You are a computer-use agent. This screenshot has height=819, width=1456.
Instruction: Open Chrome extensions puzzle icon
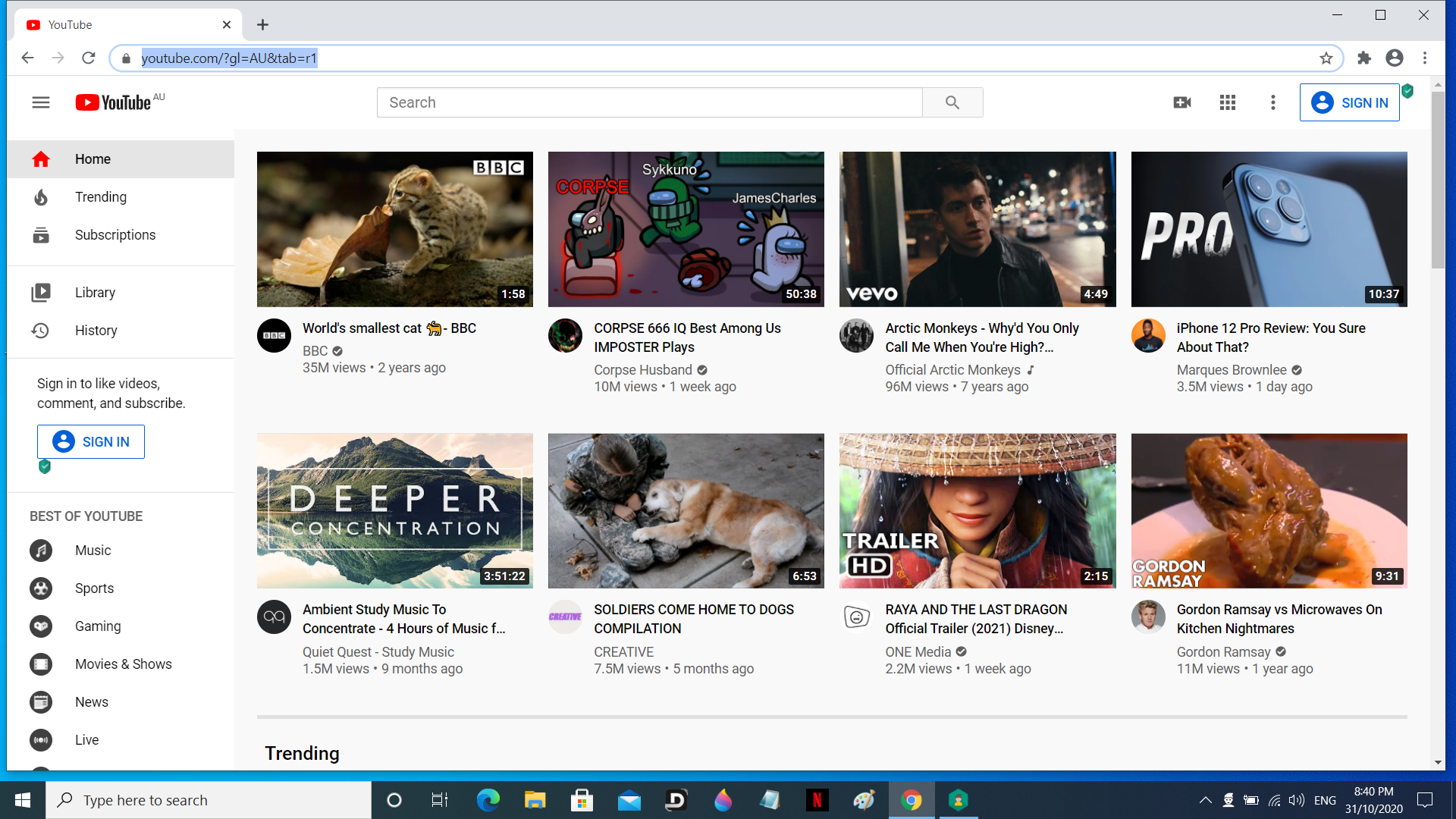(1363, 58)
